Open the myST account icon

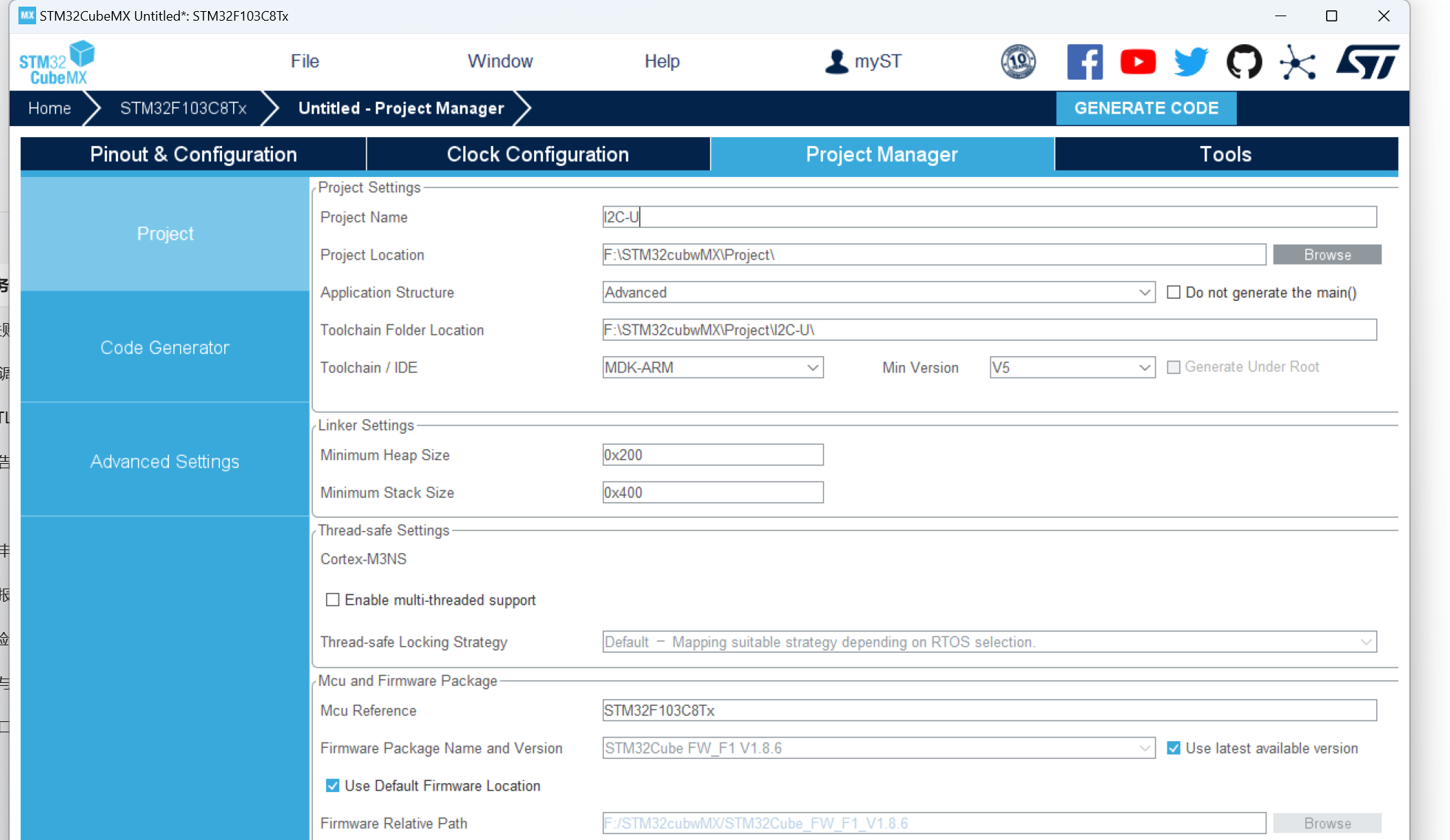click(836, 61)
